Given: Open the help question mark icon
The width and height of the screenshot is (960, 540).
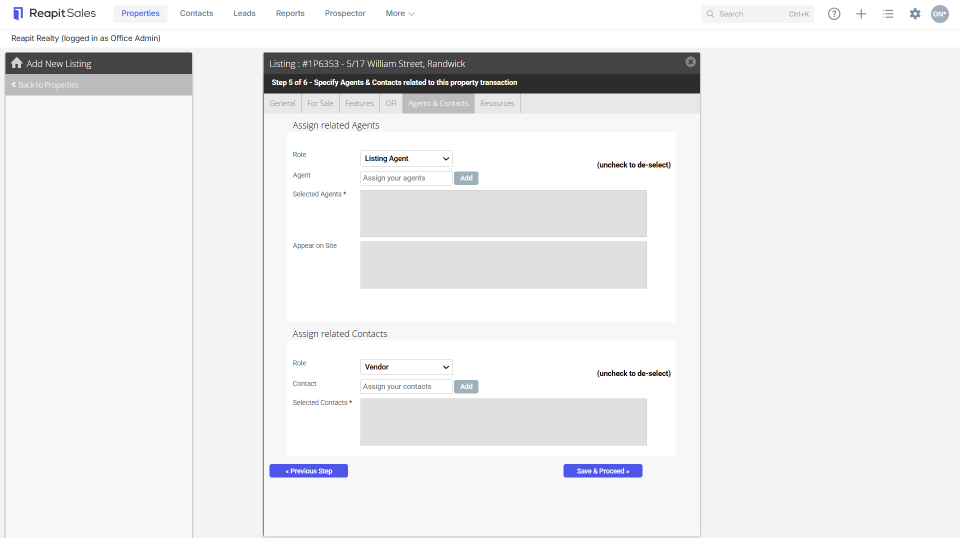Looking at the screenshot, I should (x=834, y=13).
